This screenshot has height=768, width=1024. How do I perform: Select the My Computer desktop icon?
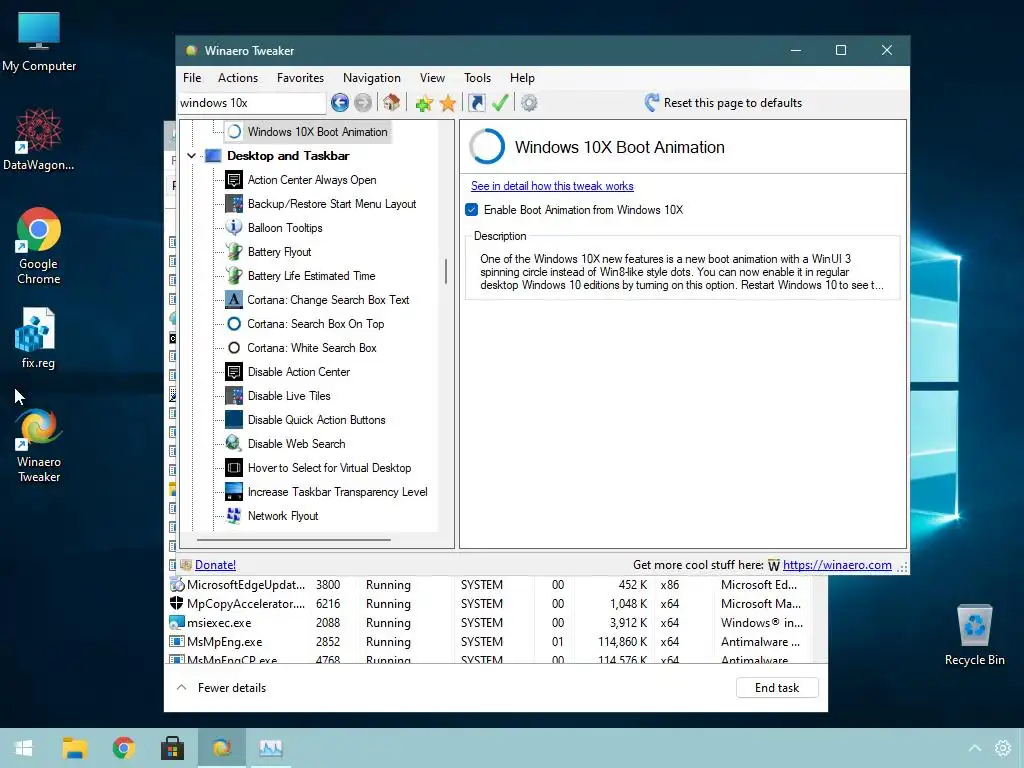click(x=39, y=42)
